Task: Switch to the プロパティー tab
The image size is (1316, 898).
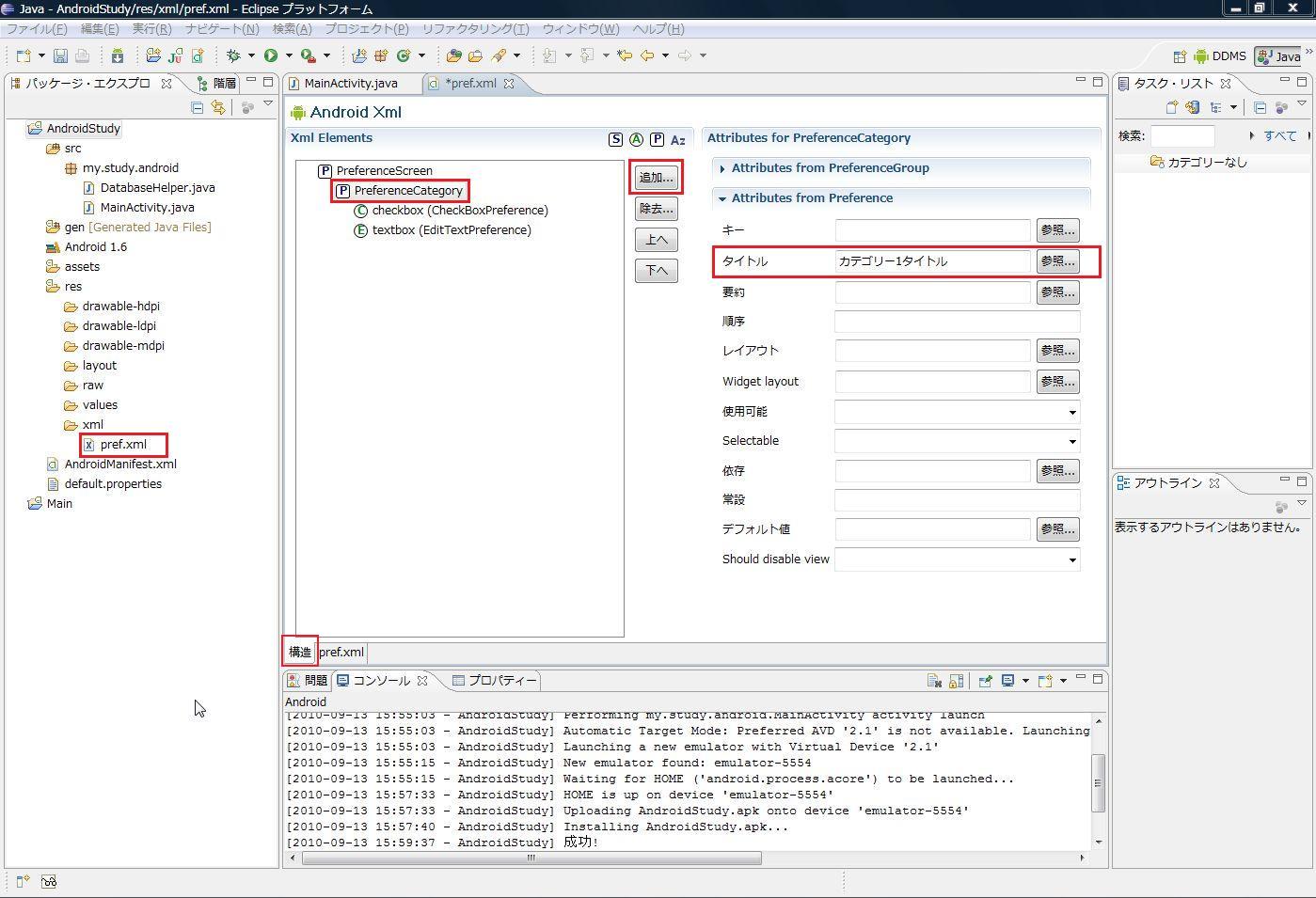Action: (495, 681)
